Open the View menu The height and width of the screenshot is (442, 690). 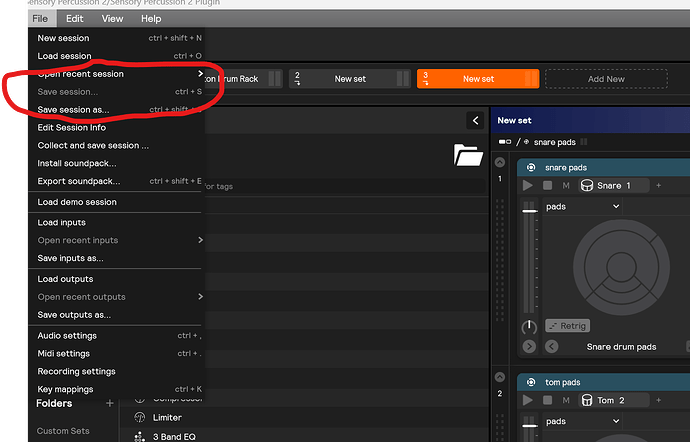pyautogui.click(x=112, y=18)
